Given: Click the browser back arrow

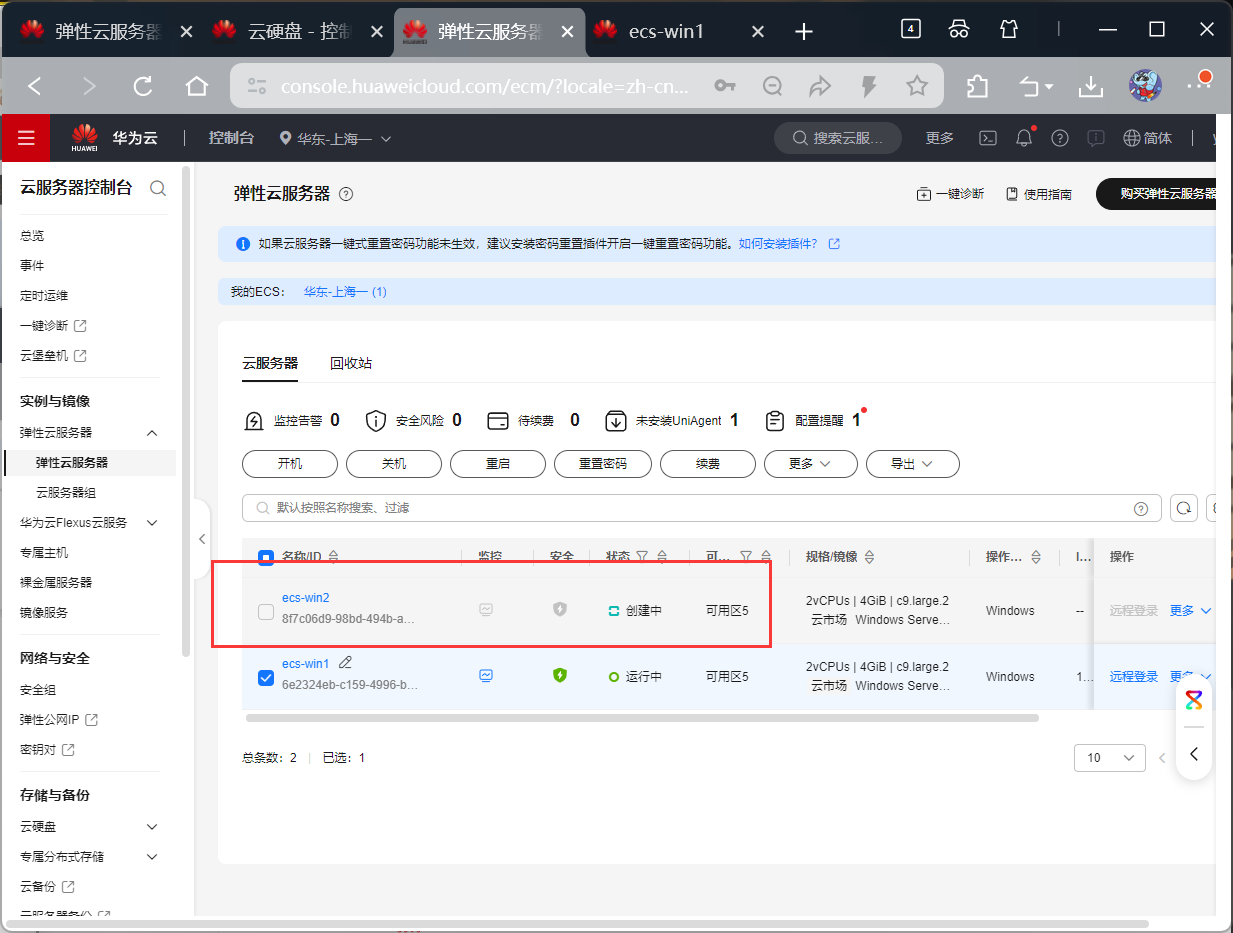Looking at the screenshot, I should click(35, 87).
